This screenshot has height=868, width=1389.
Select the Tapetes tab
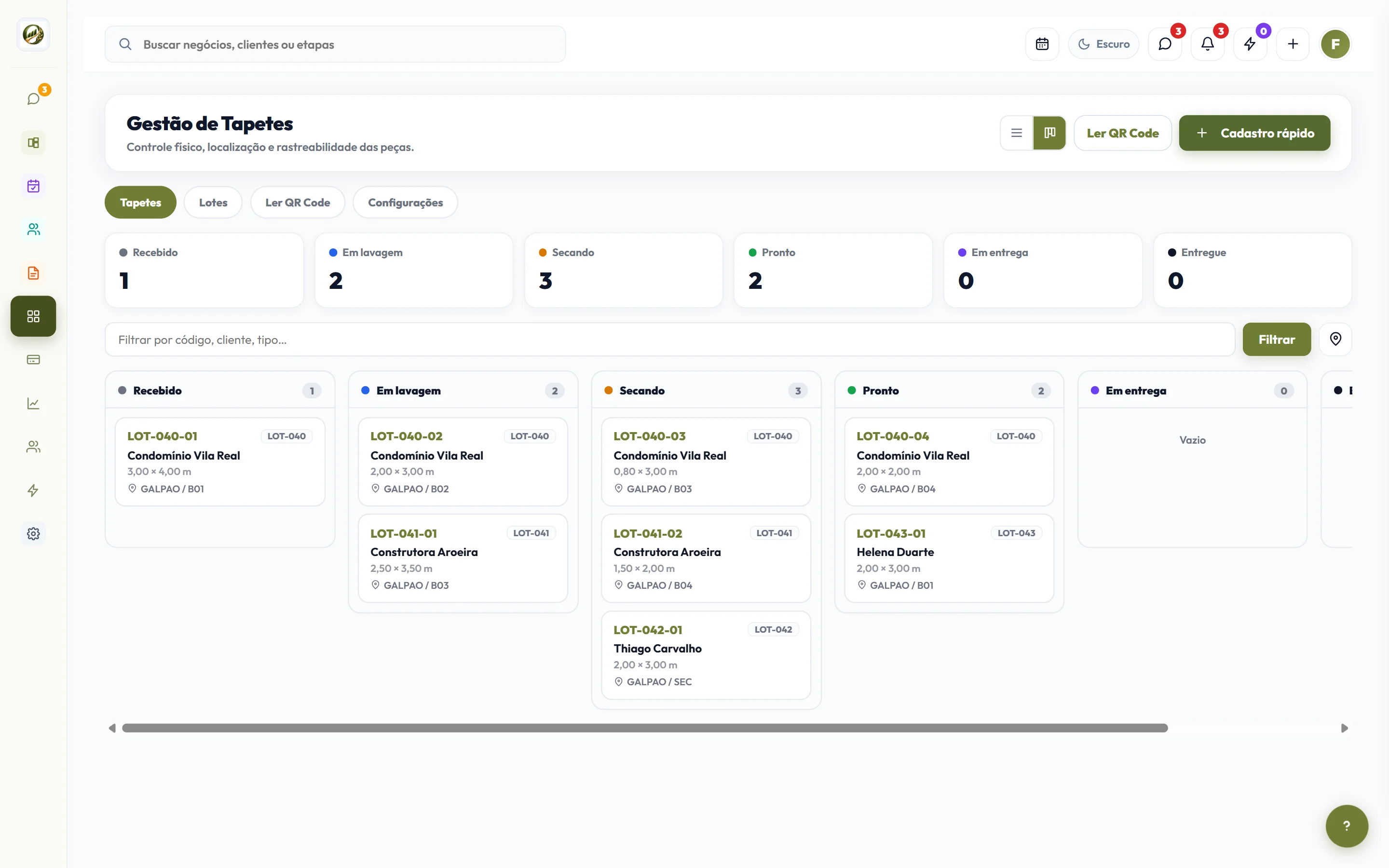[x=140, y=202]
